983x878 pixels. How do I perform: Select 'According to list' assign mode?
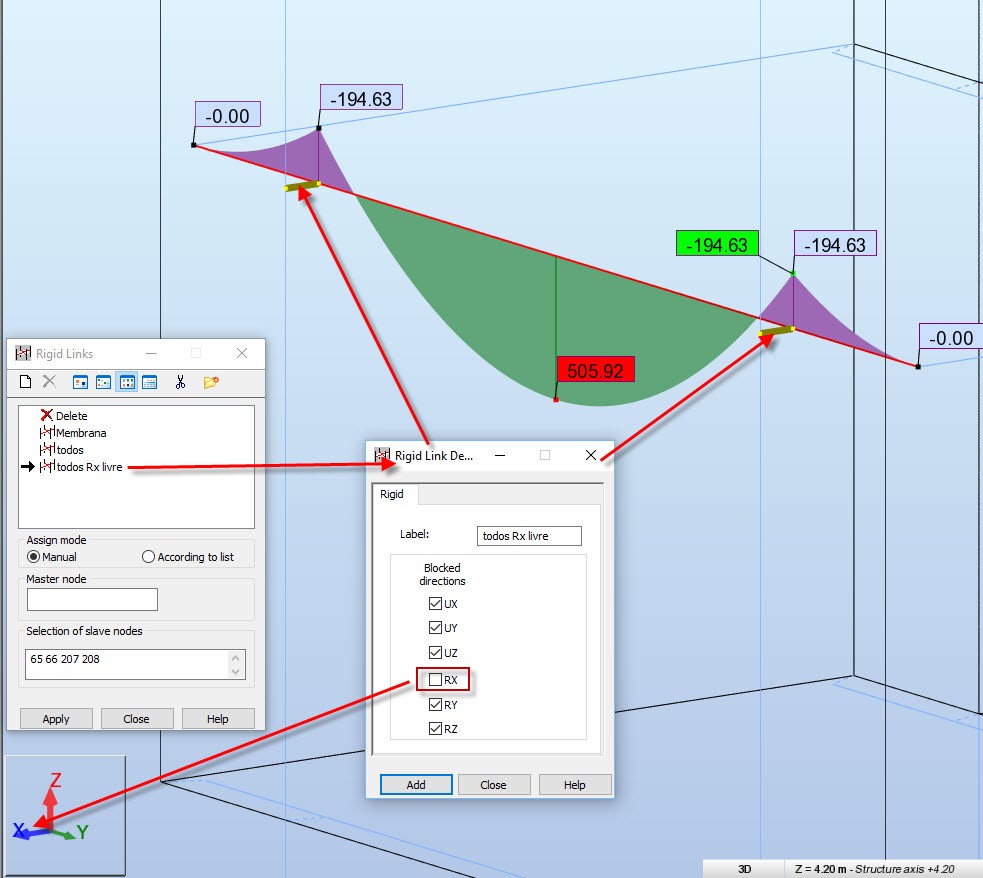[148, 556]
